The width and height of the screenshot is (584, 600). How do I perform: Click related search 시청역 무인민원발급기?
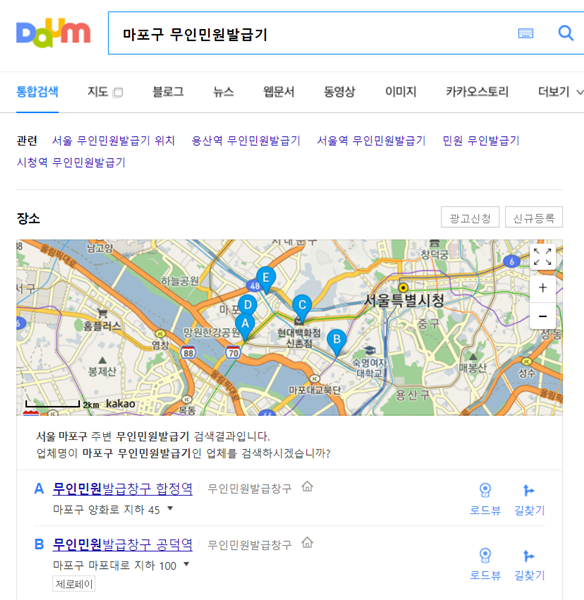(71, 162)
